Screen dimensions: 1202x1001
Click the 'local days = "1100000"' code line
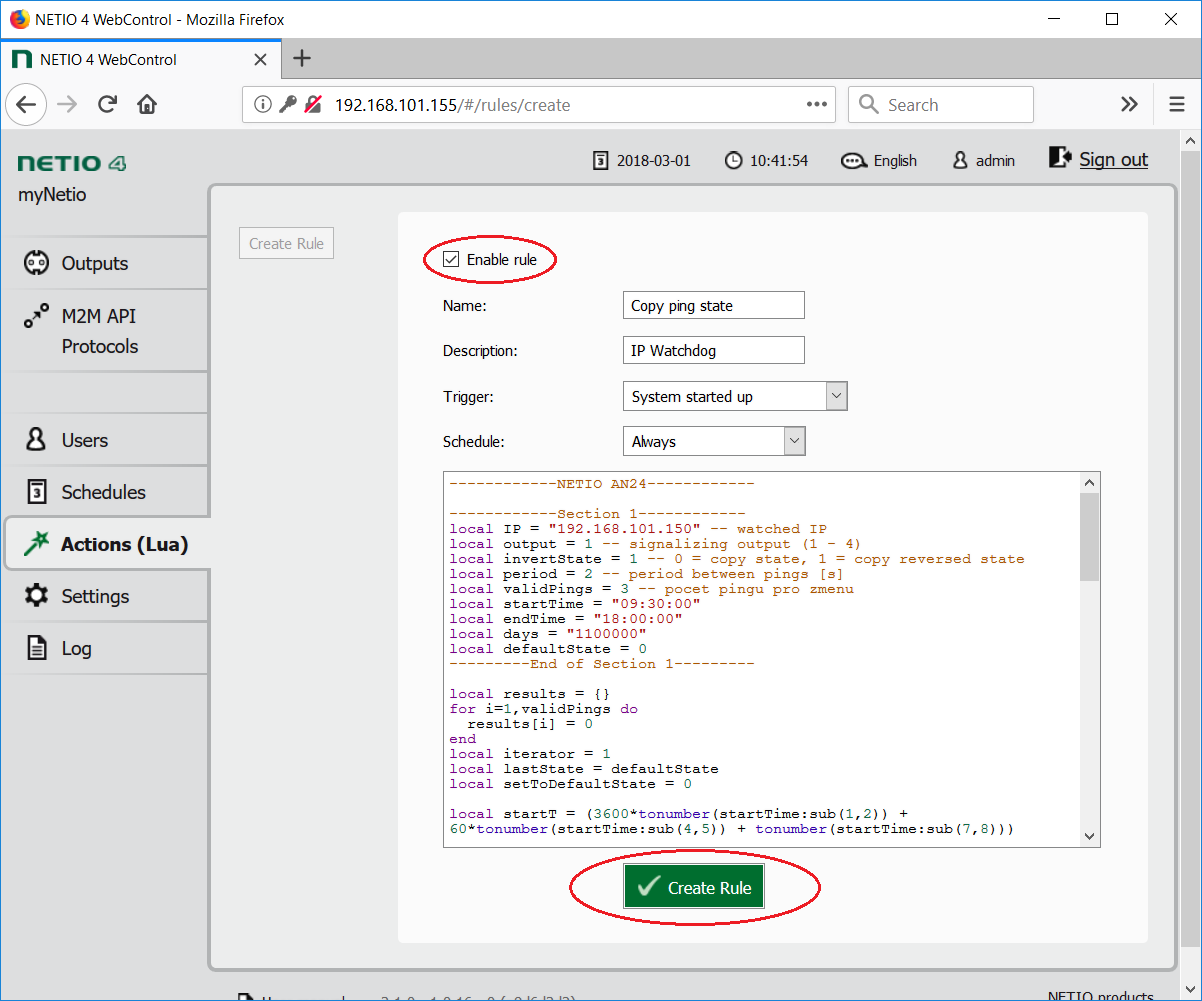pos(548,634)
